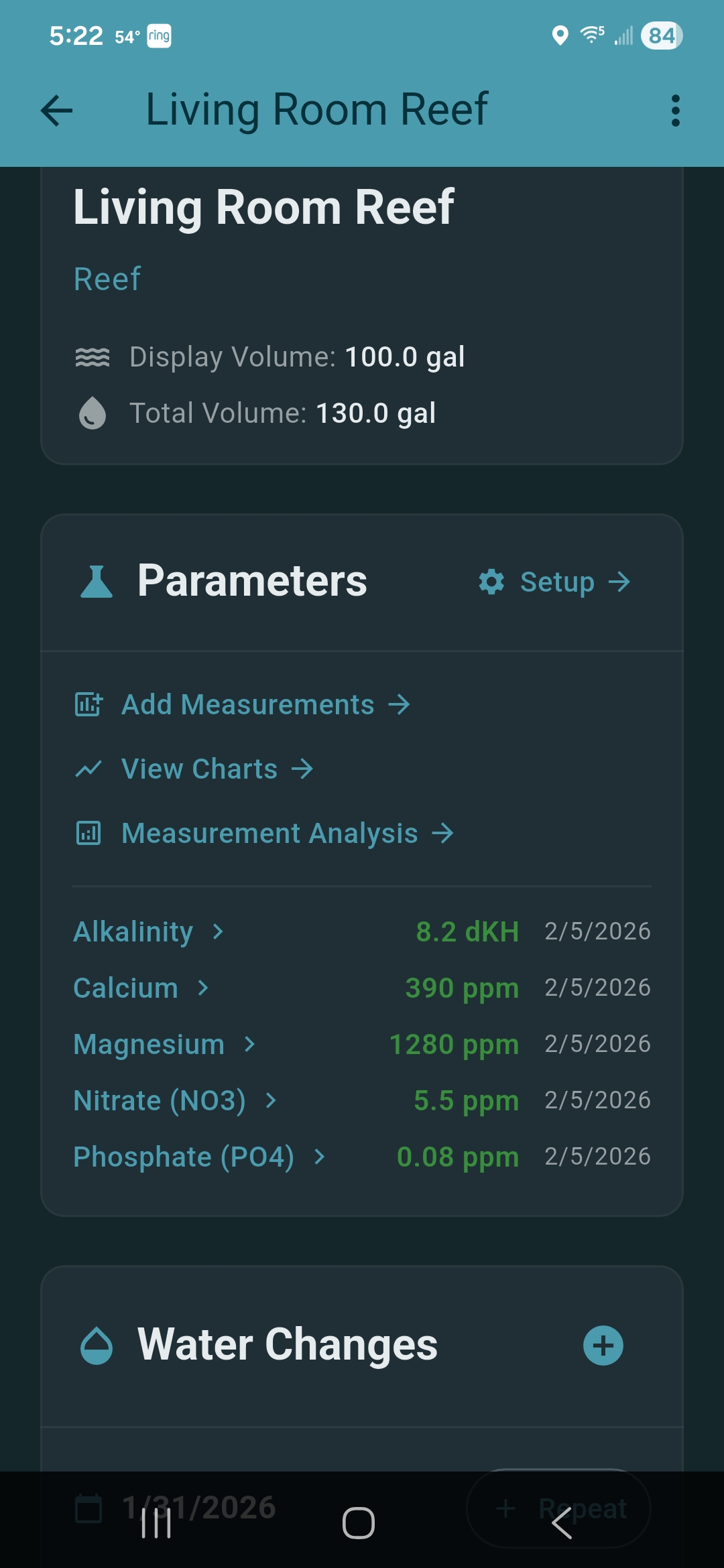This screenshot has height=1568, width=724.
Task: Open the View Charts link
Action: click(200, 769)
